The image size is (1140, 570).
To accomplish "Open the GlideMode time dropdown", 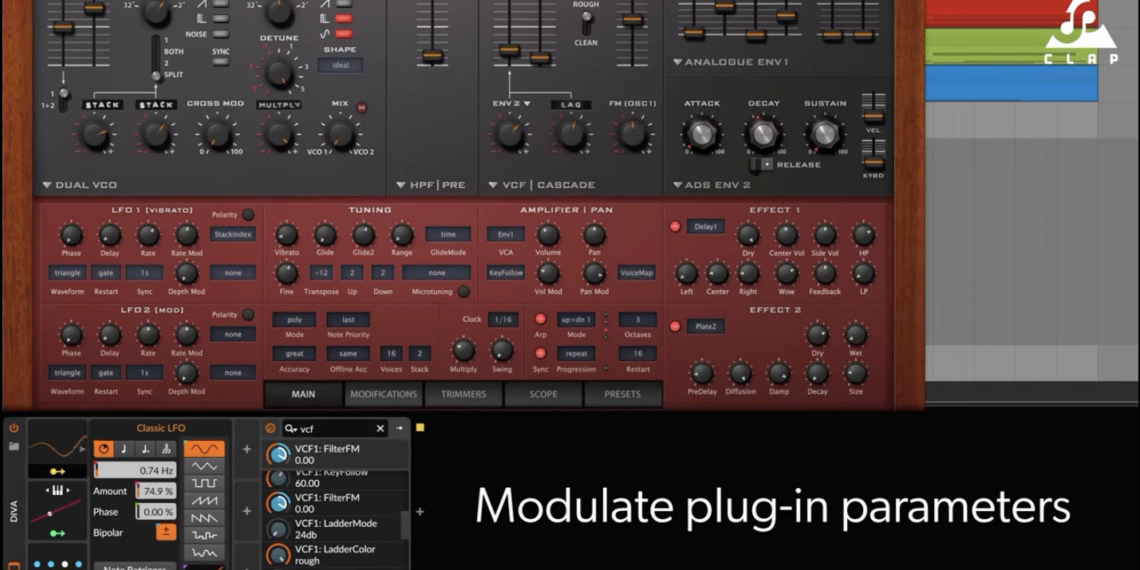I will pyautogui.click(x=448, y=234).
